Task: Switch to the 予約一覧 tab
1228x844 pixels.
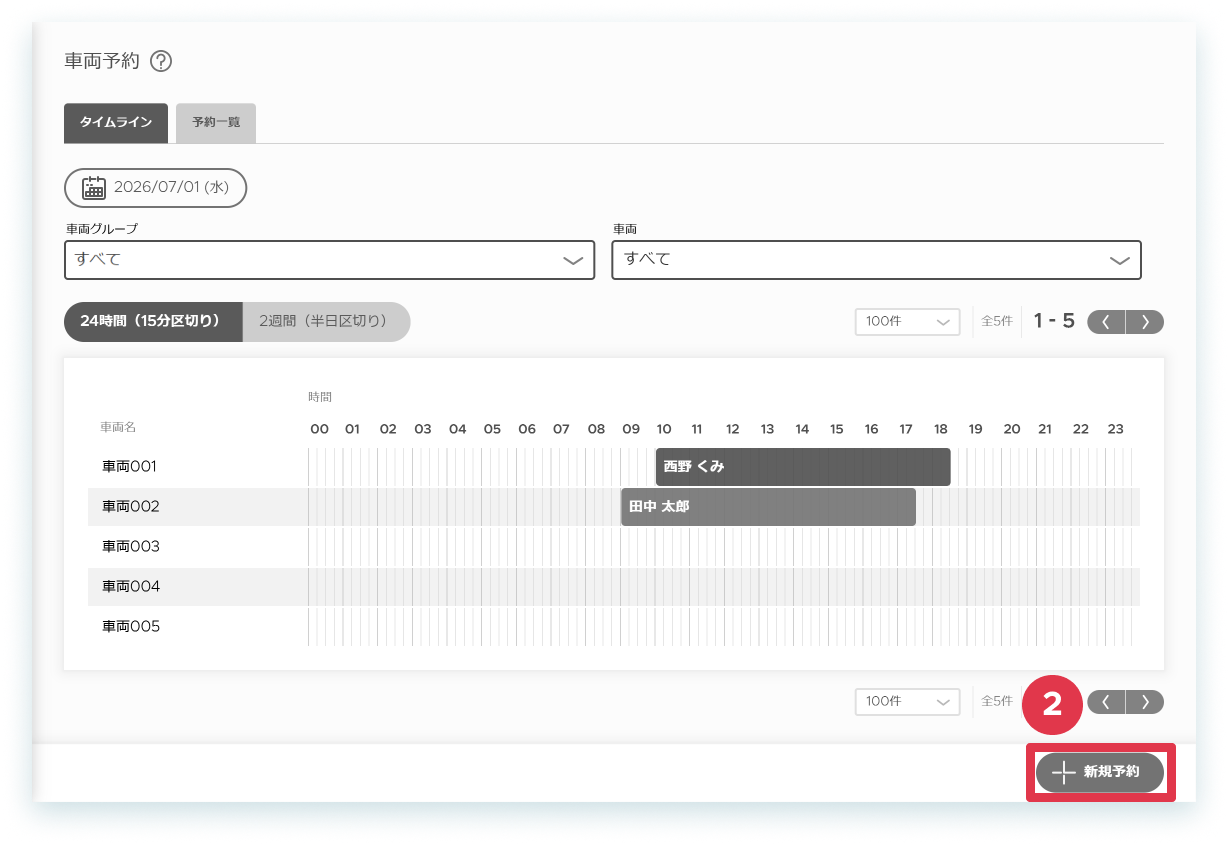Action: pos(216,123)
